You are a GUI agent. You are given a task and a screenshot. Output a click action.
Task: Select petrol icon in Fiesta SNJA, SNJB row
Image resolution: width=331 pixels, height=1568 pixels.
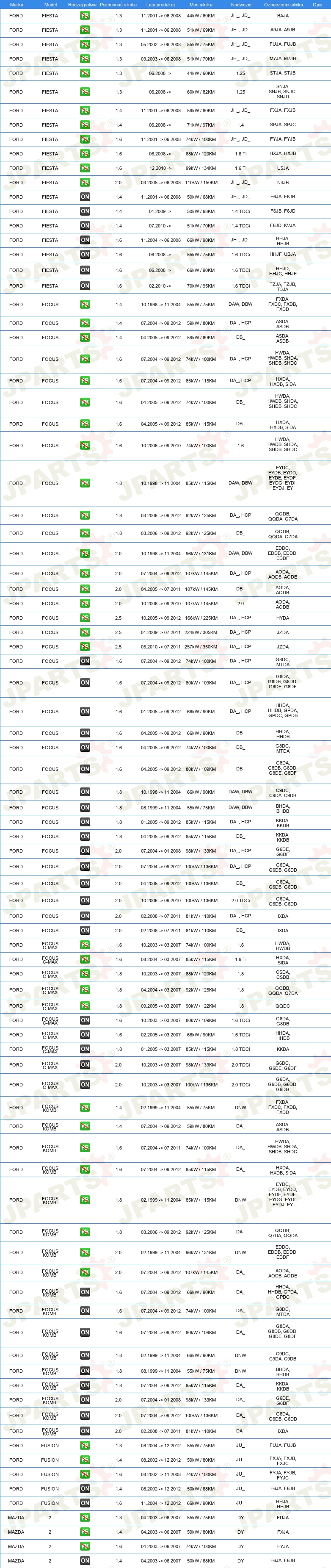[85, 92]
